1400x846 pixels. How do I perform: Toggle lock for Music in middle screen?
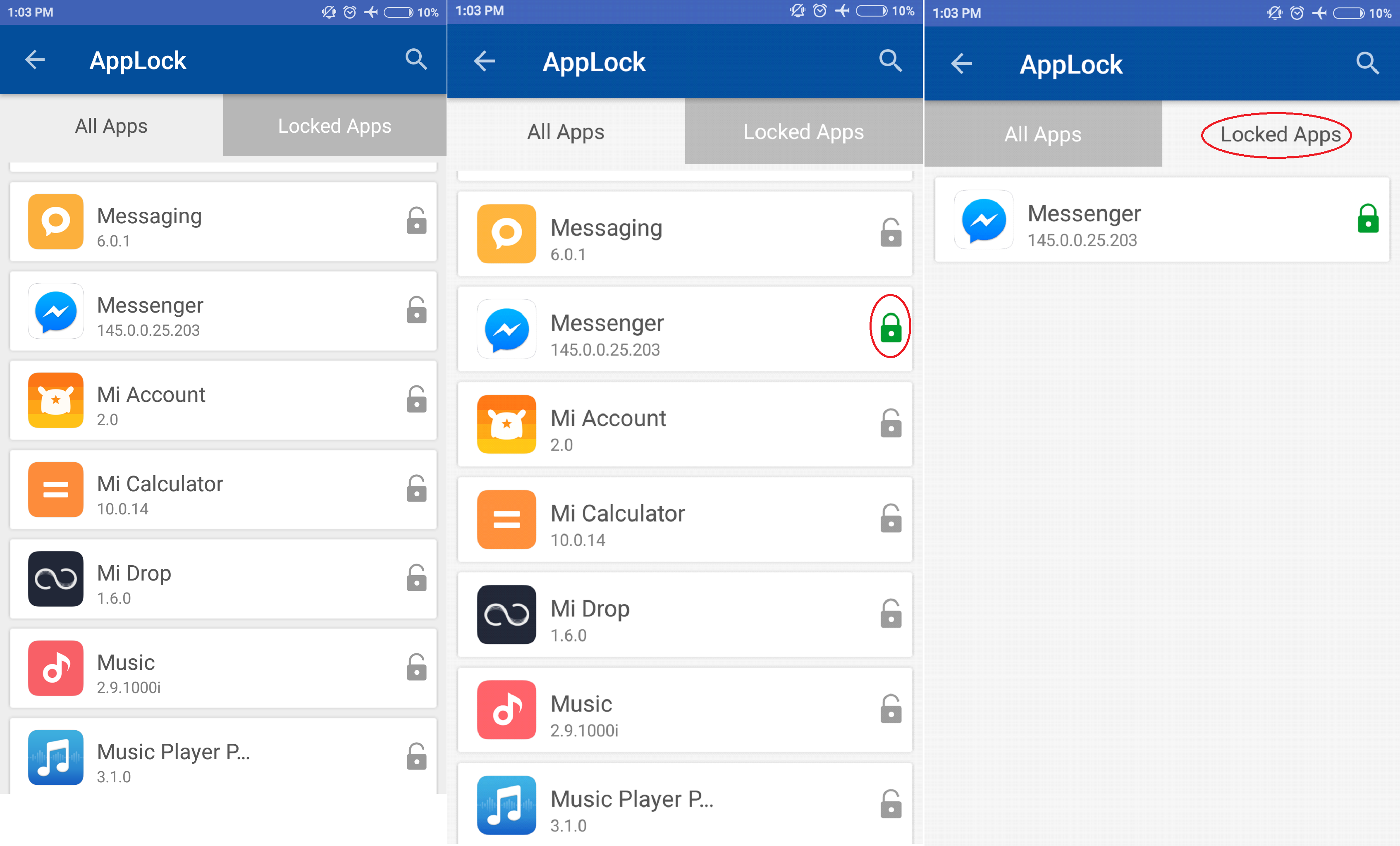(x=891, y=708)
